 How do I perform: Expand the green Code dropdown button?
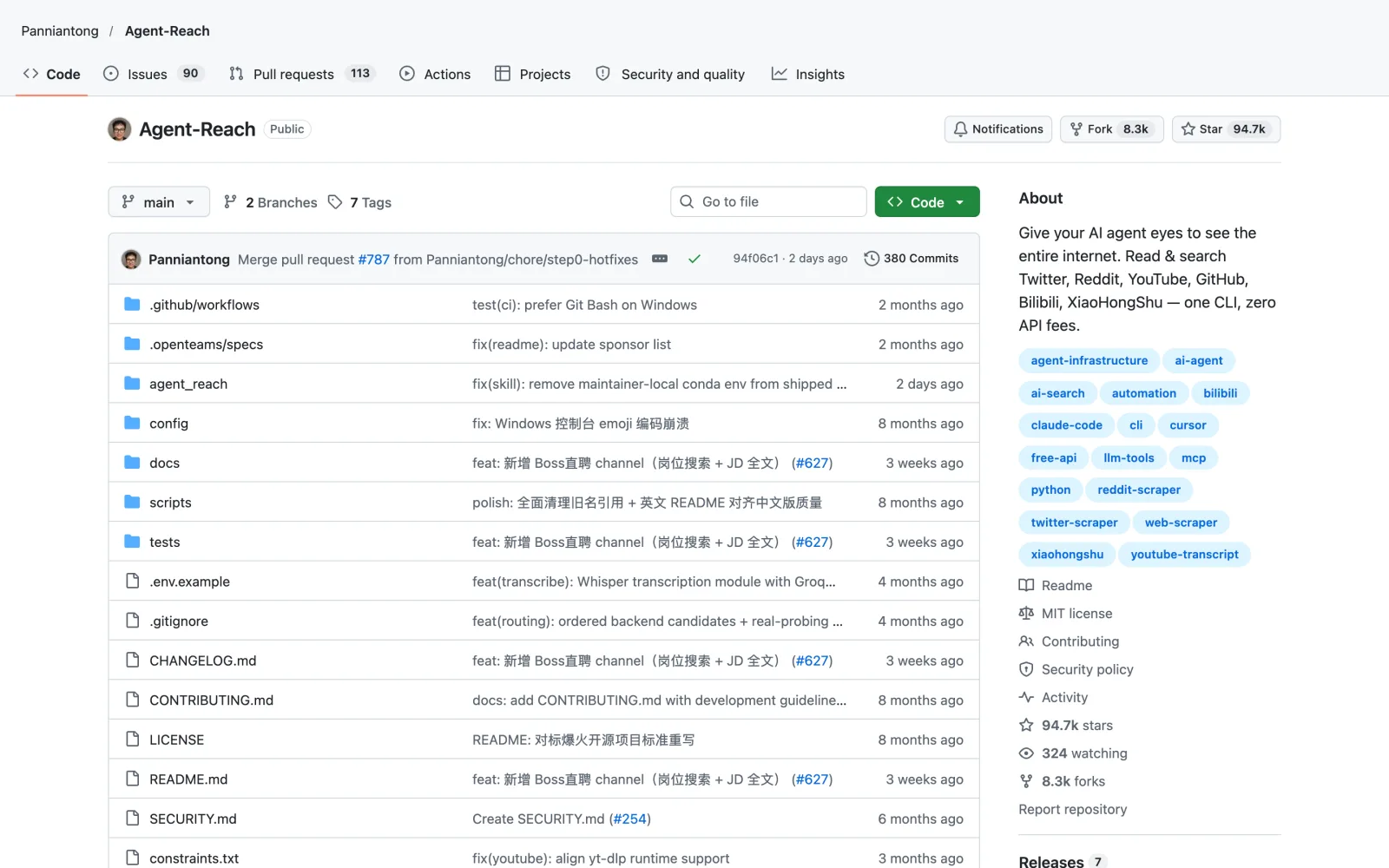[927, 202]
